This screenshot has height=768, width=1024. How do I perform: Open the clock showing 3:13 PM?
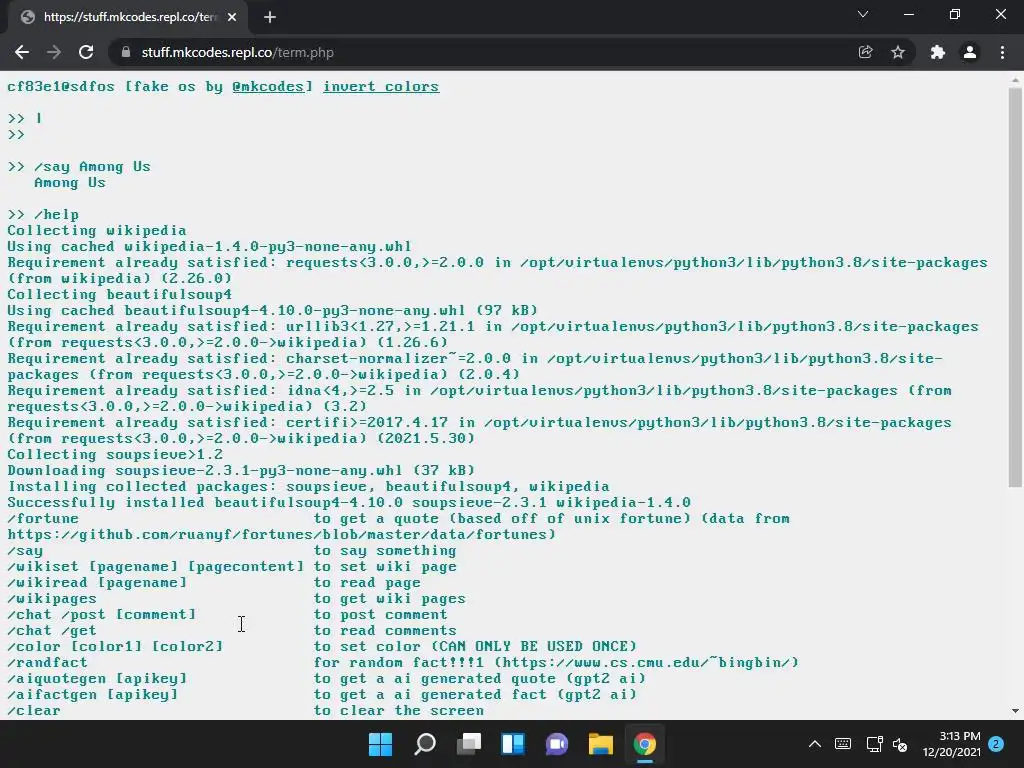click(952, 744)
